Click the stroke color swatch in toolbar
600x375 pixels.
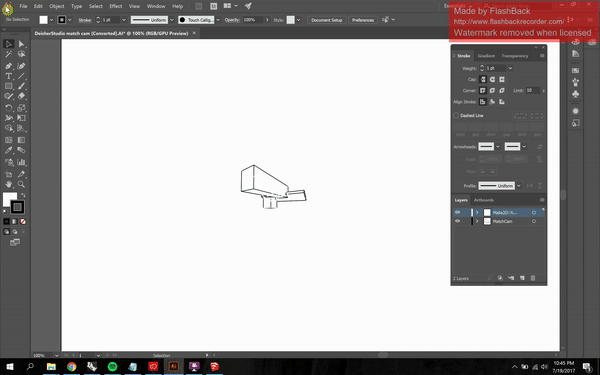click(x=17, y=207)
